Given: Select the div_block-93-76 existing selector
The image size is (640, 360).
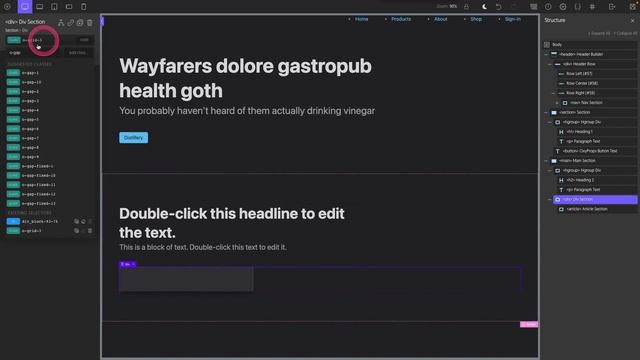Looking at the screenshot, I should [x=40, y=221].
